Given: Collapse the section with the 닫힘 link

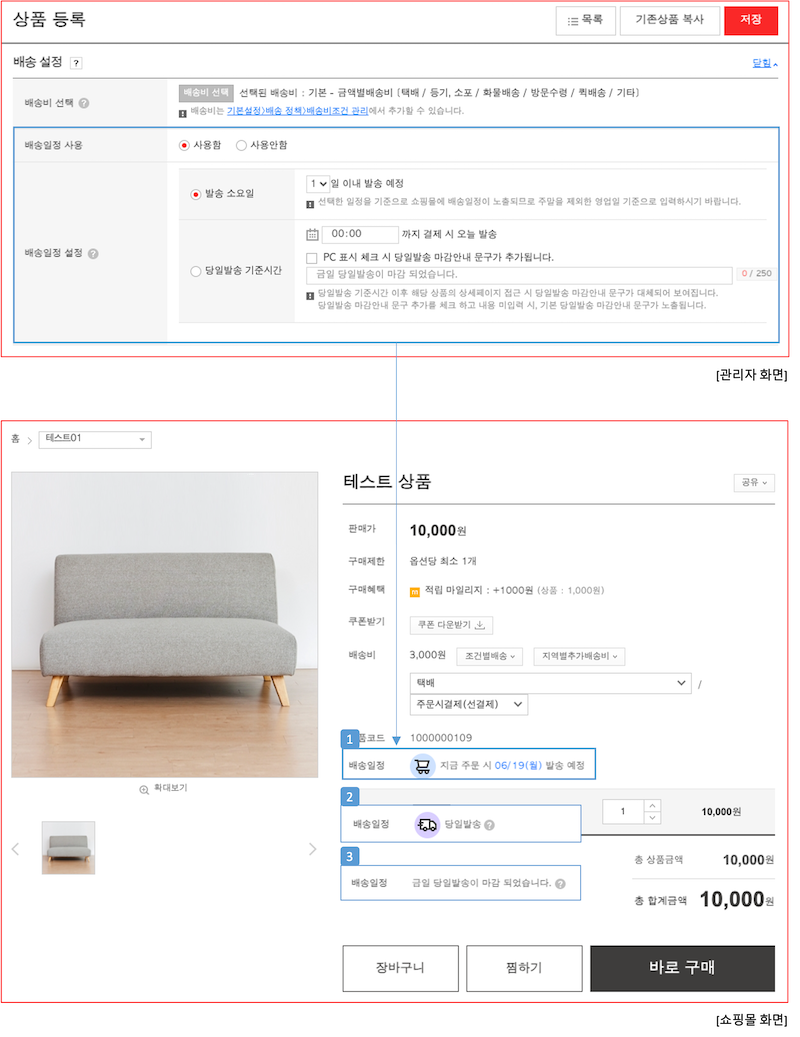Looking at the screenshot, I should 764,63.
